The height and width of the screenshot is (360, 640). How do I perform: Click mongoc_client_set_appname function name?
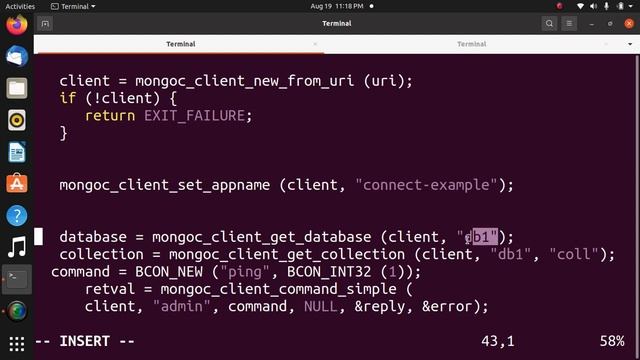(164, 185)
